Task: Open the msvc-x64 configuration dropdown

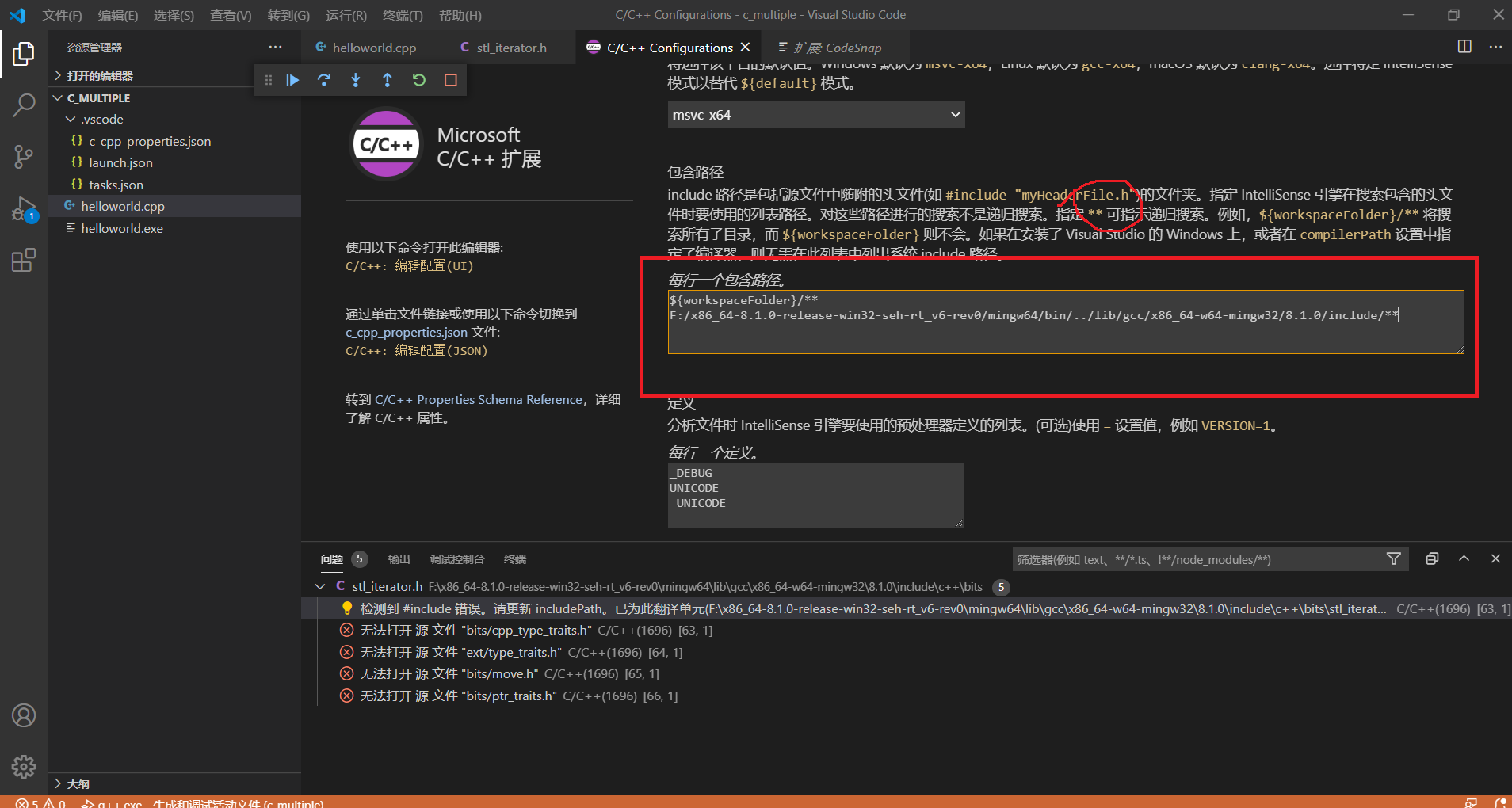Action: click(x=815, y=114)
